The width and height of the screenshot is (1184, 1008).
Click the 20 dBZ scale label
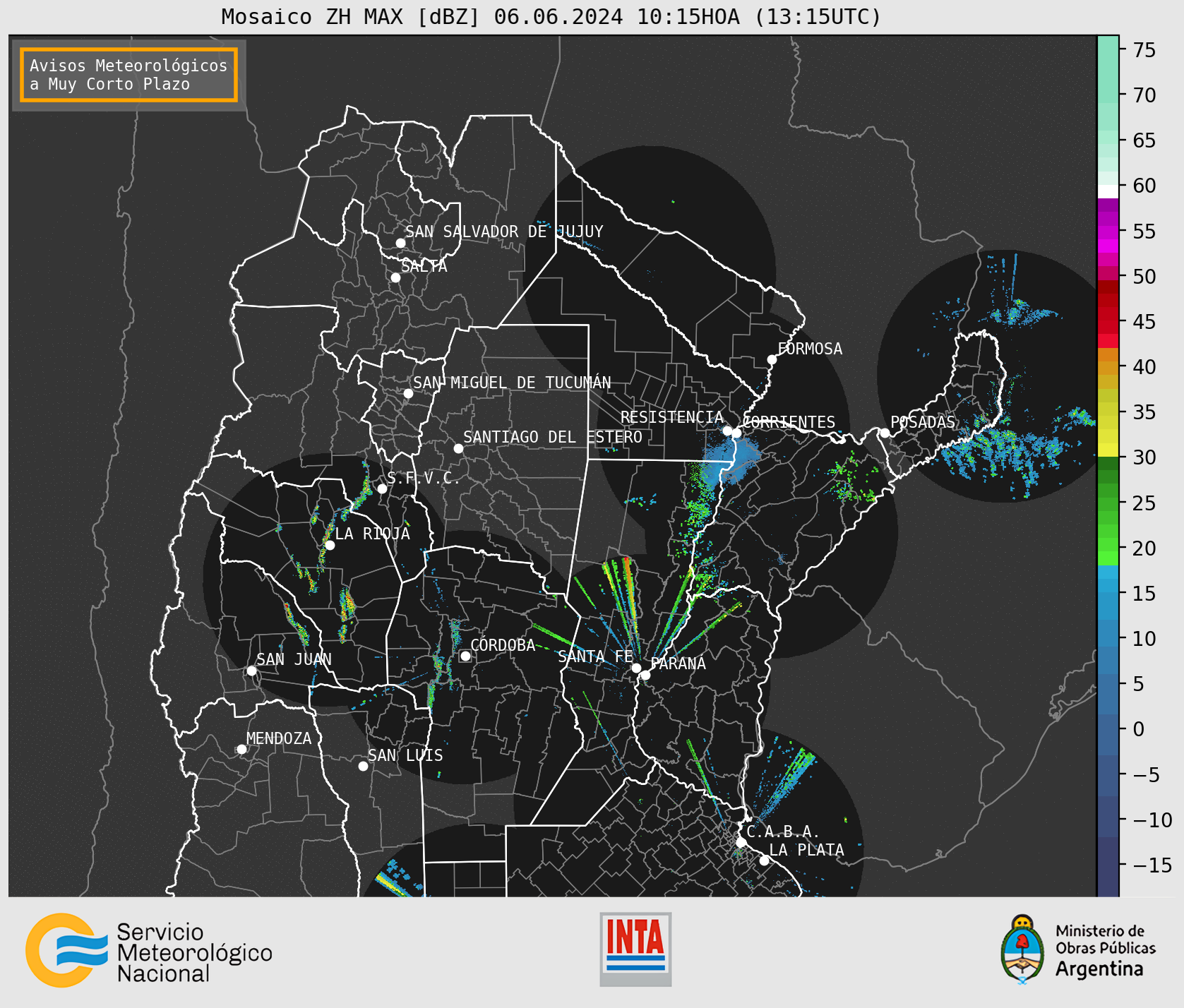pos(1144,548)
